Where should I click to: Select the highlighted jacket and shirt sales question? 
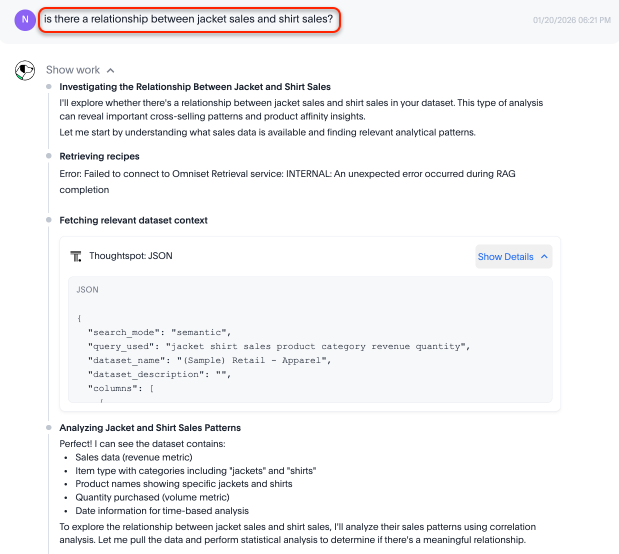188,19
